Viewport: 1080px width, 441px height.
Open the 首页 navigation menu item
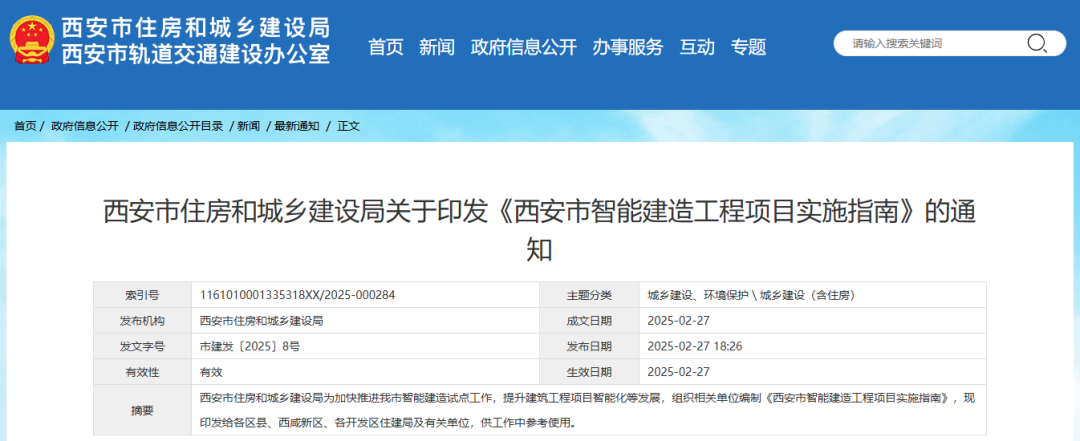[386, 47]
